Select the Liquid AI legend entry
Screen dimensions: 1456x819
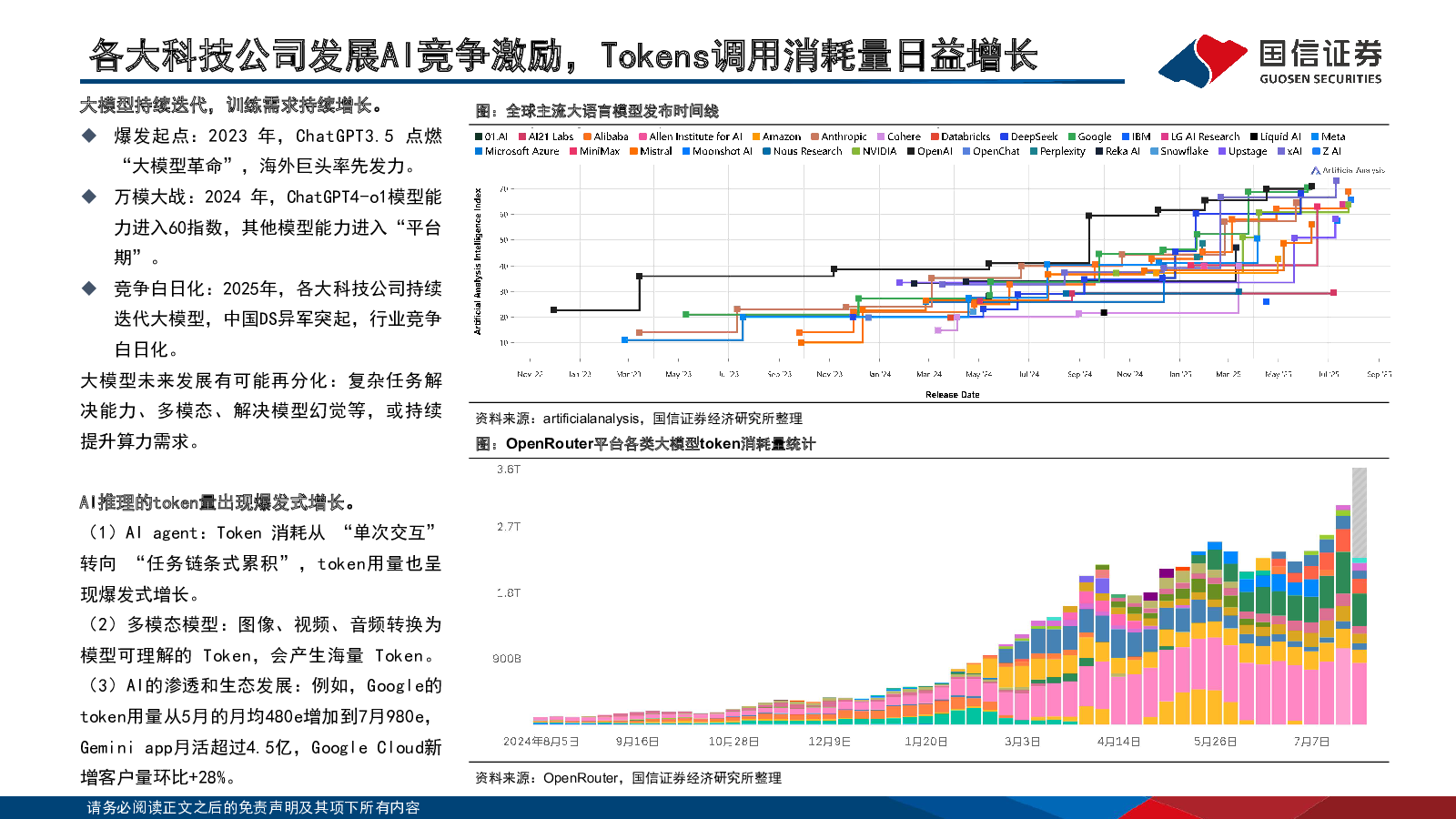pyautogui.click(x=1276, y=136)
